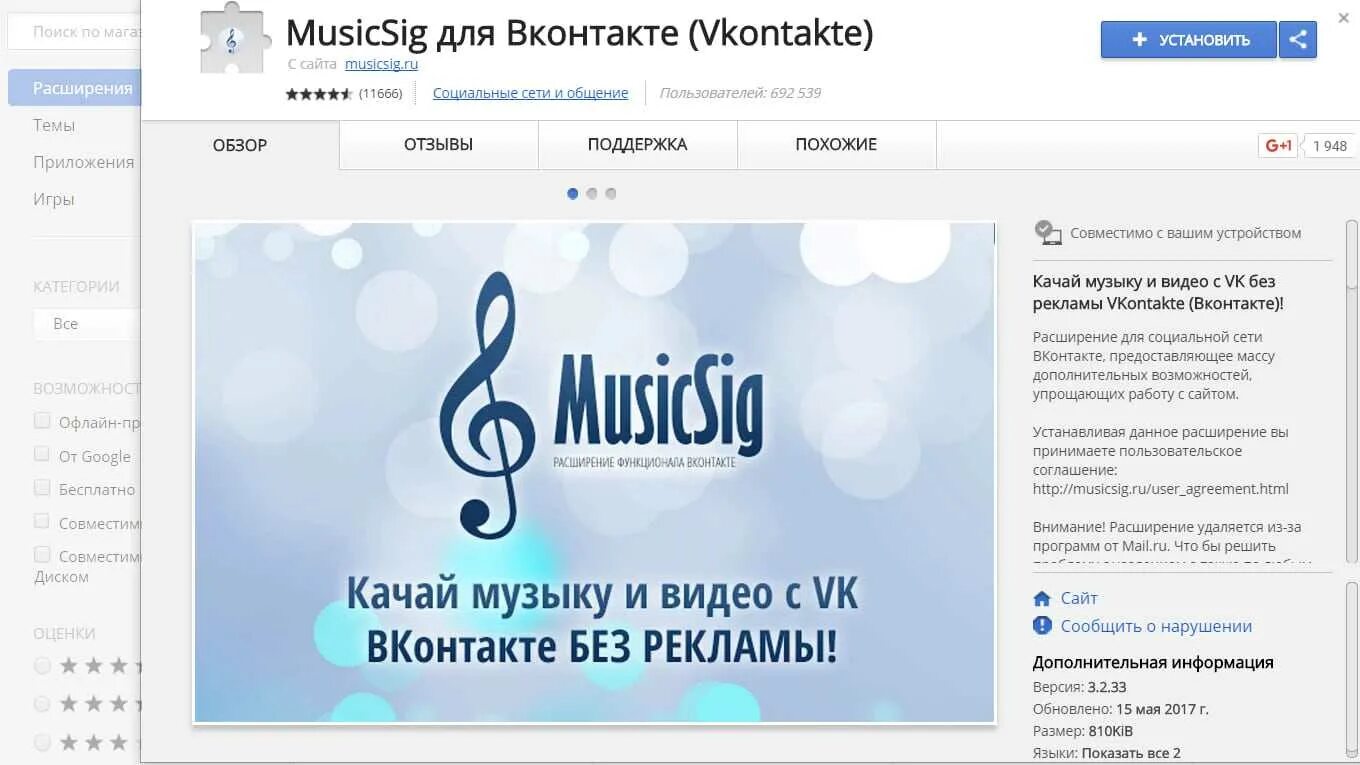Click the Версия: 3.2.33 text
Image resolution: width=1360 pixels, height=765 pixels.
[x=1079, y=687]
